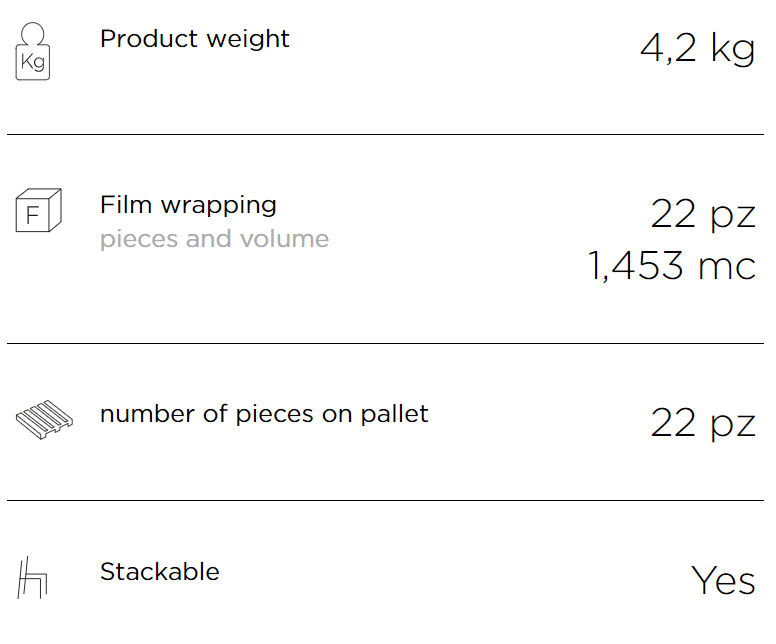This screenshot has width=776, height=644.
Task: Click the Yes stackable value
Action: pos(723,581)
